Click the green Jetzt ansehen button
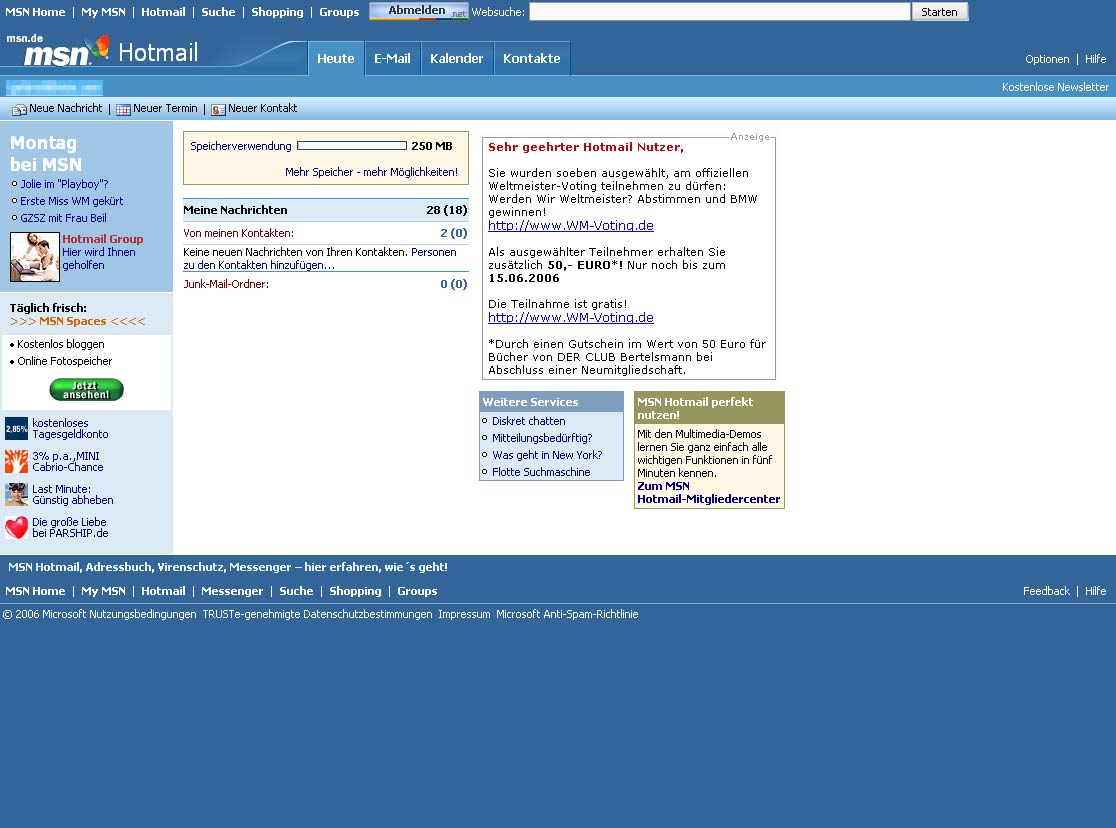This screenshot has width=1116, height=828. click(x=87, y=389)
